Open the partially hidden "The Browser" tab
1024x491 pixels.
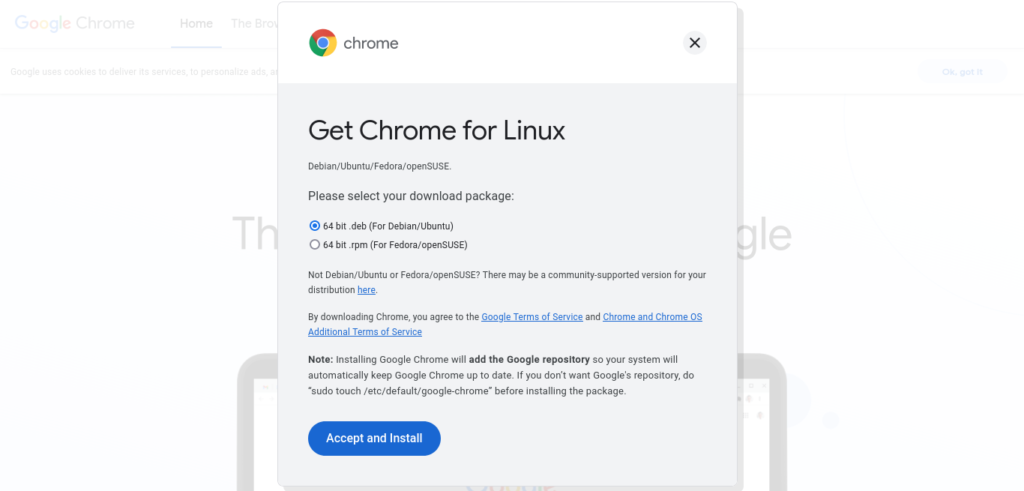click(x=254, y=24)
